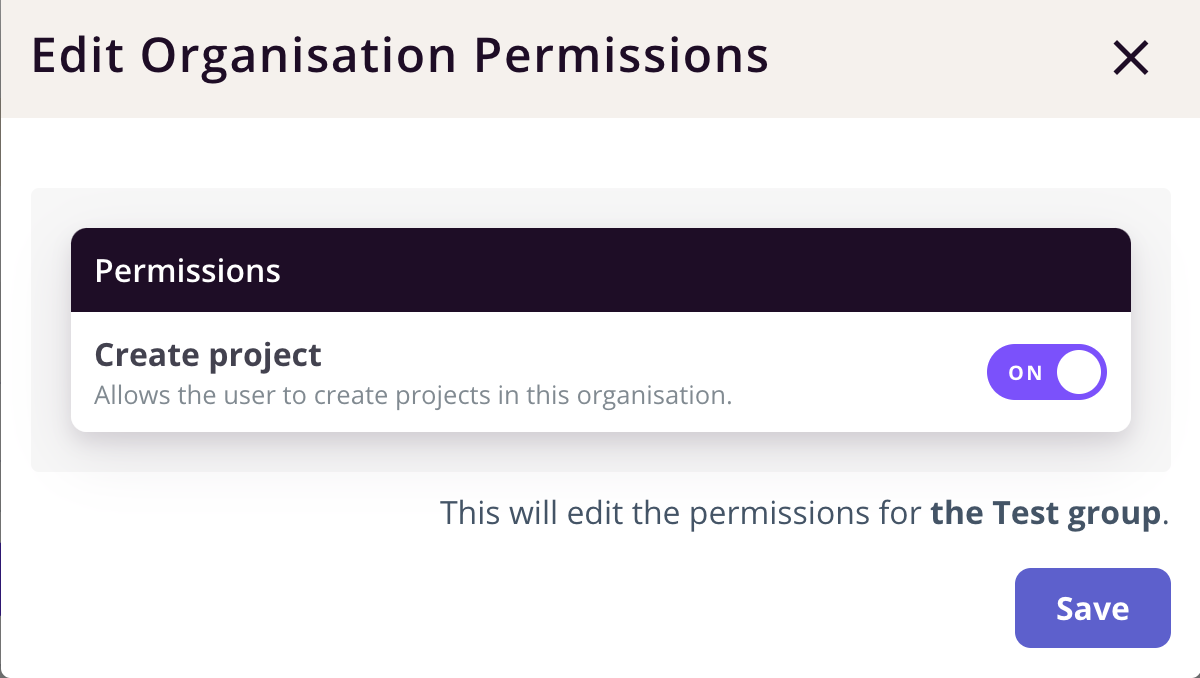Click the X icon in dialog header

(1131, 59)
